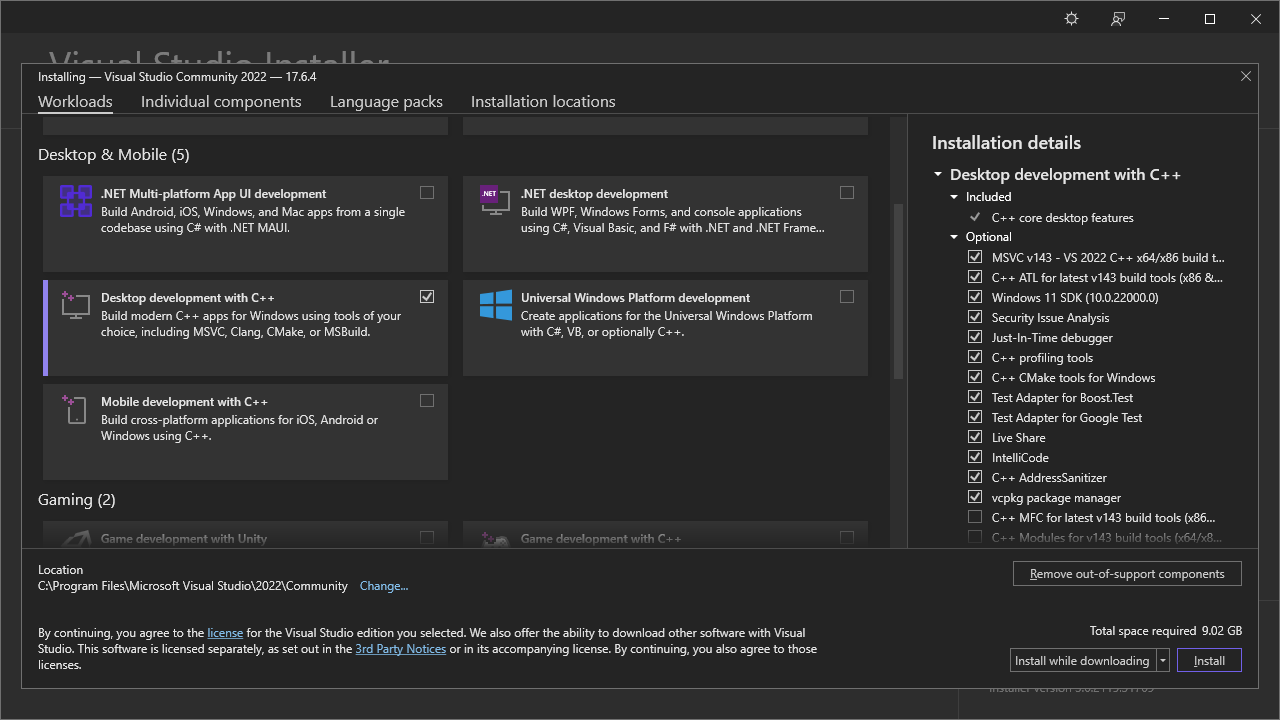This screenshot has width=1280, height=720.
Task: Click the Install button
Action: point(1209,661)
